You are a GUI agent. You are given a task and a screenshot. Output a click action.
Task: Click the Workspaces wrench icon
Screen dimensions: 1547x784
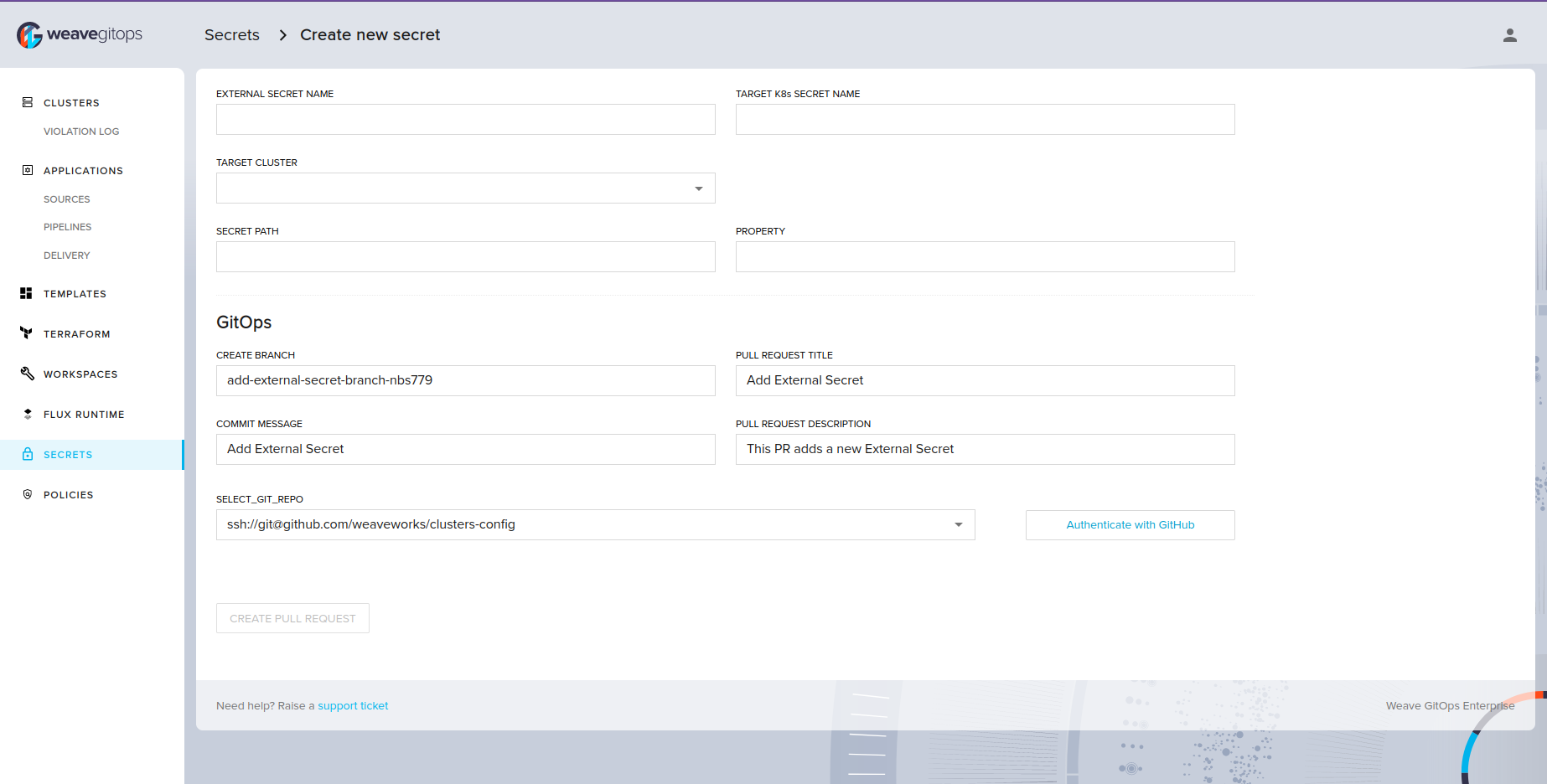pos(28,374)
